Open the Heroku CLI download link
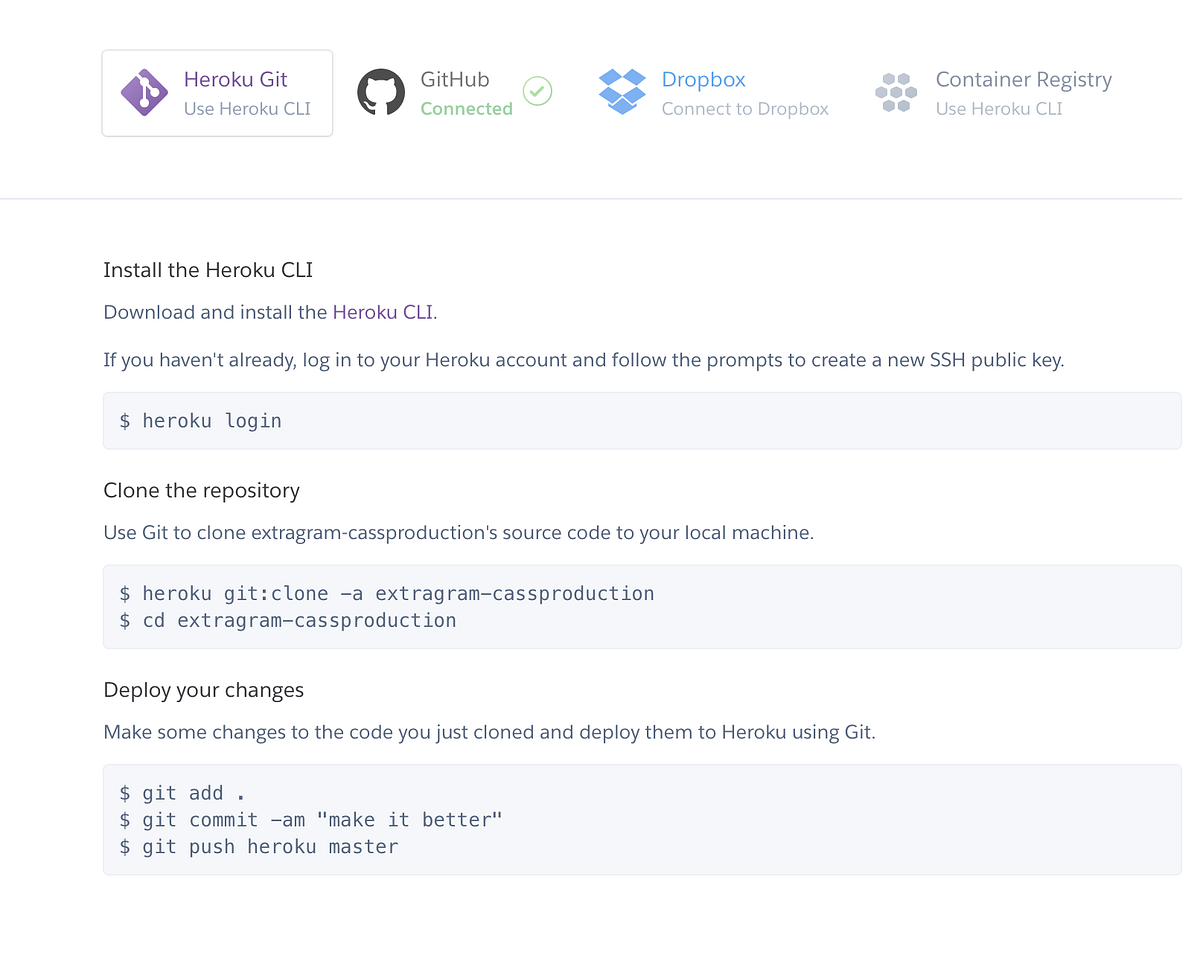1200x959 pixels. pyautogui.click(x=382, y=312)
